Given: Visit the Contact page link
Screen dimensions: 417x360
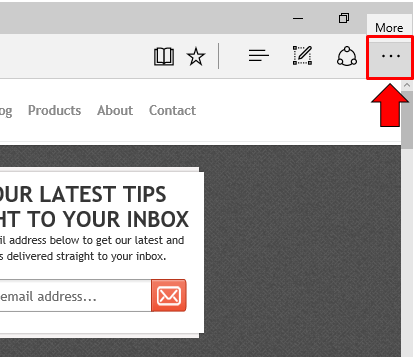Looking at the screenshot, I should point(172,110).
